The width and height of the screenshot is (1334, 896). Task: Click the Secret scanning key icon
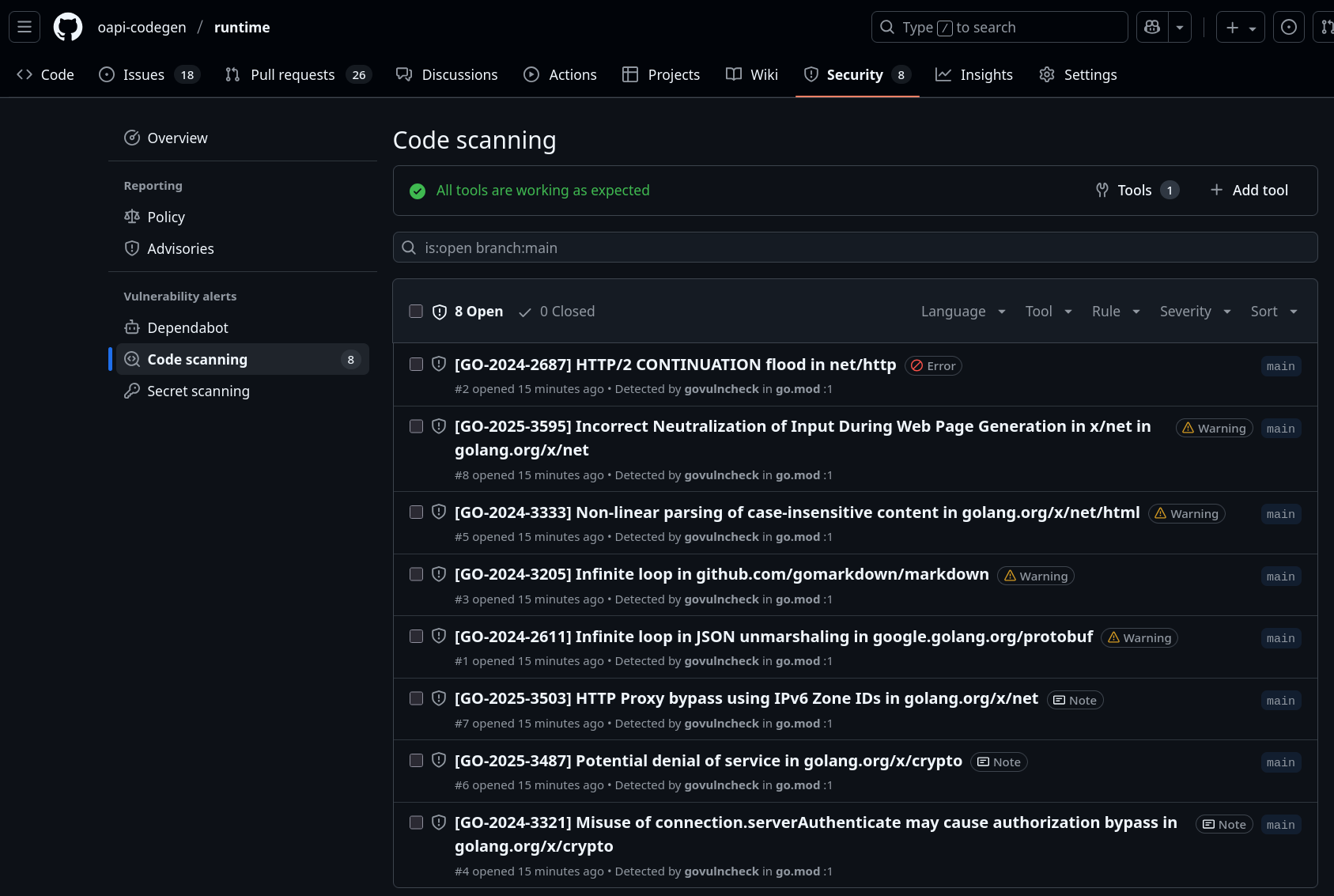[132, 391]
